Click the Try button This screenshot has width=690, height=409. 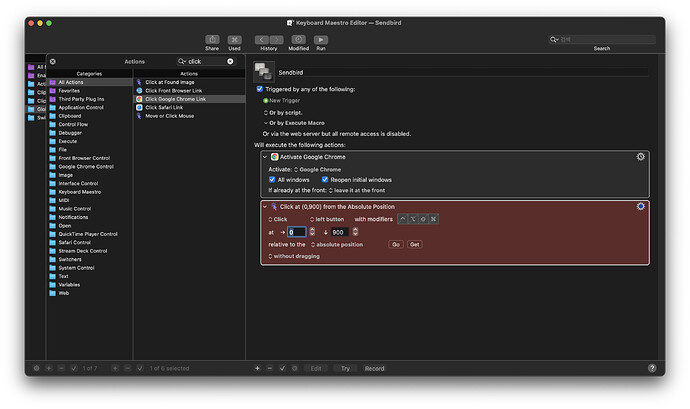pyautogui.click(x=345, y=368)
